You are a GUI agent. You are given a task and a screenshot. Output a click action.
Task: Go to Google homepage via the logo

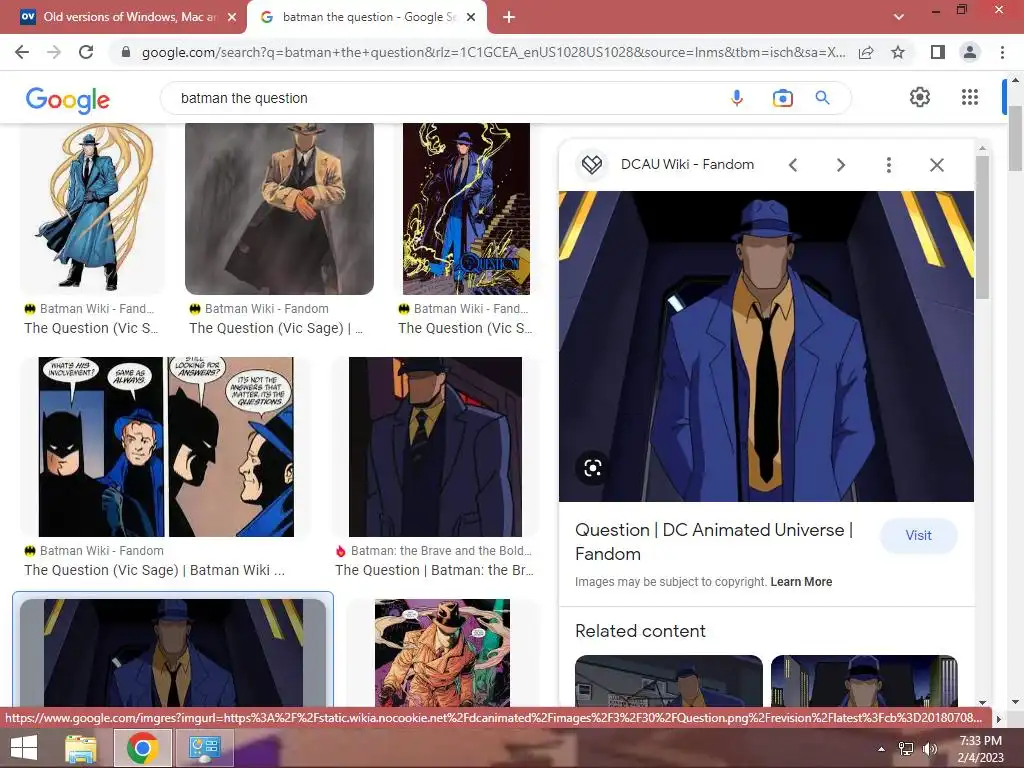(x=67, y=99)
